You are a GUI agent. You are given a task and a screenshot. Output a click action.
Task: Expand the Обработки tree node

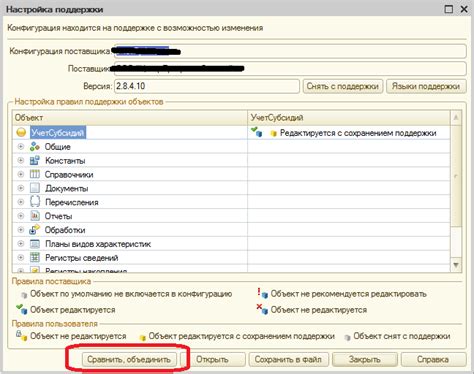(21, 230)
